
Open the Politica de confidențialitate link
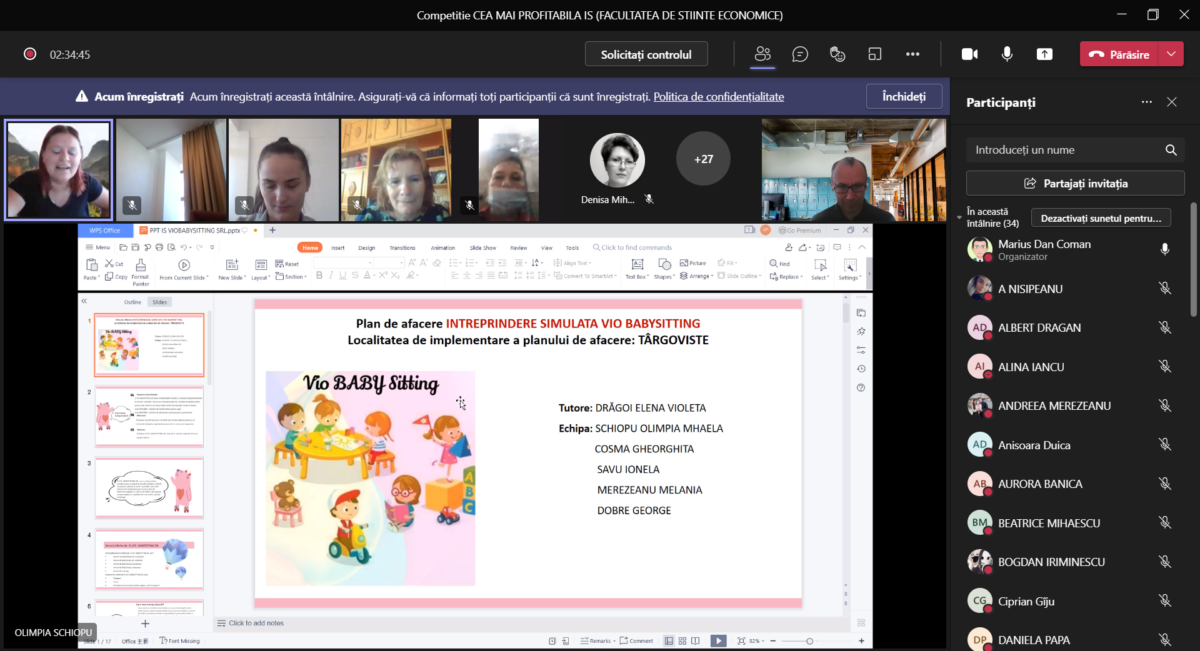(x=718, y=97)
